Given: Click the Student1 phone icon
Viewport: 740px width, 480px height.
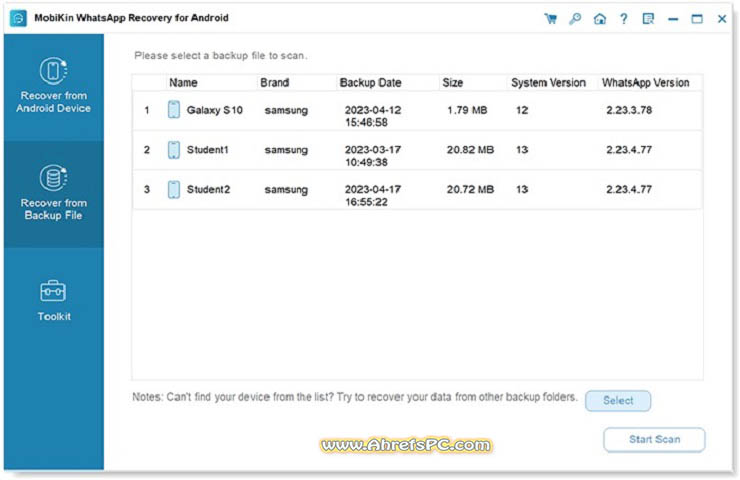Looking at the screenshot, I should coord(174,150).
